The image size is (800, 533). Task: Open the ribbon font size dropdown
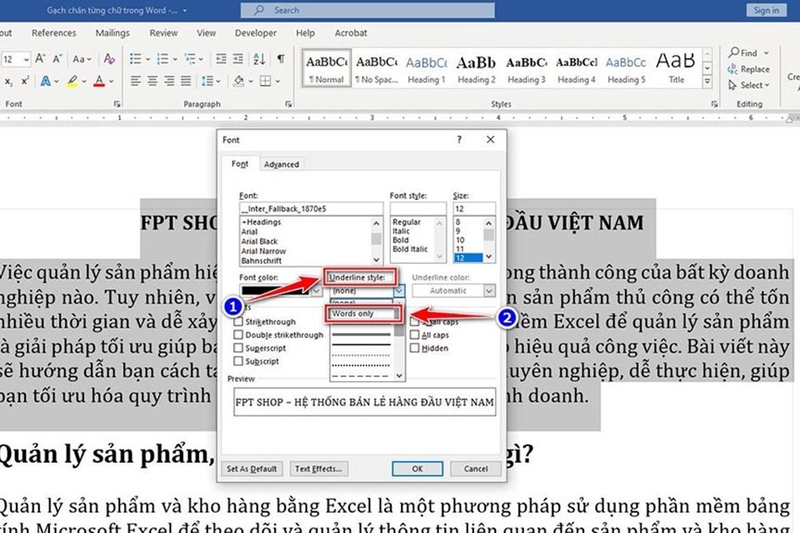click(26, 59)
